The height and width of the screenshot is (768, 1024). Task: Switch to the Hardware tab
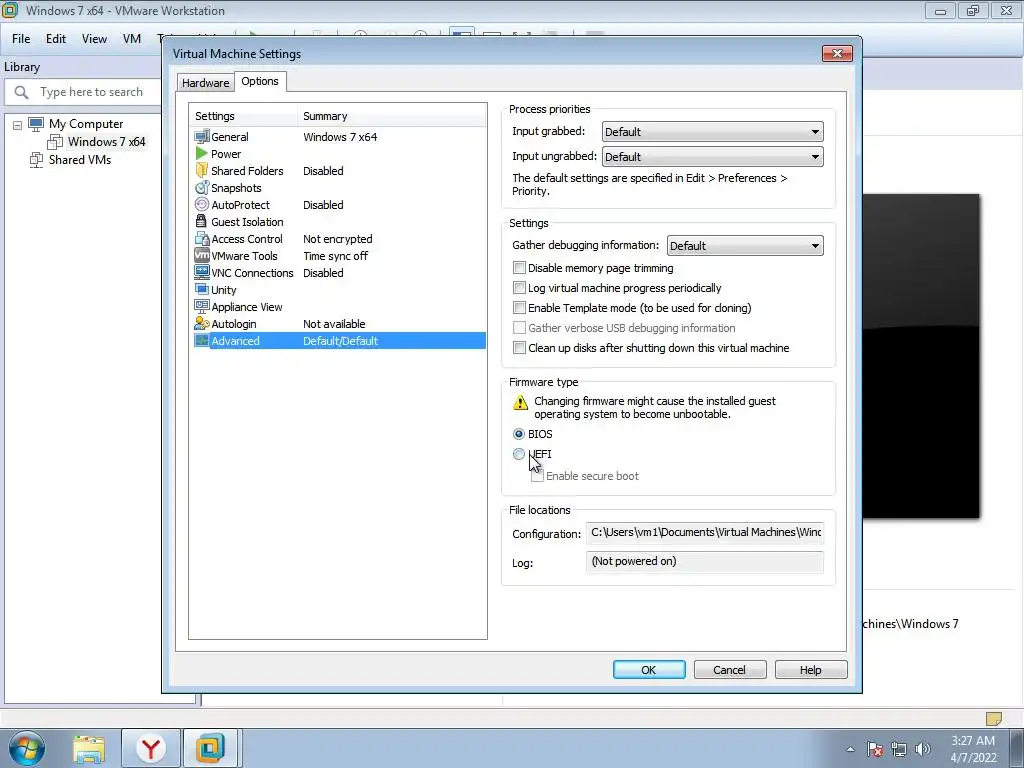(206, 83)
